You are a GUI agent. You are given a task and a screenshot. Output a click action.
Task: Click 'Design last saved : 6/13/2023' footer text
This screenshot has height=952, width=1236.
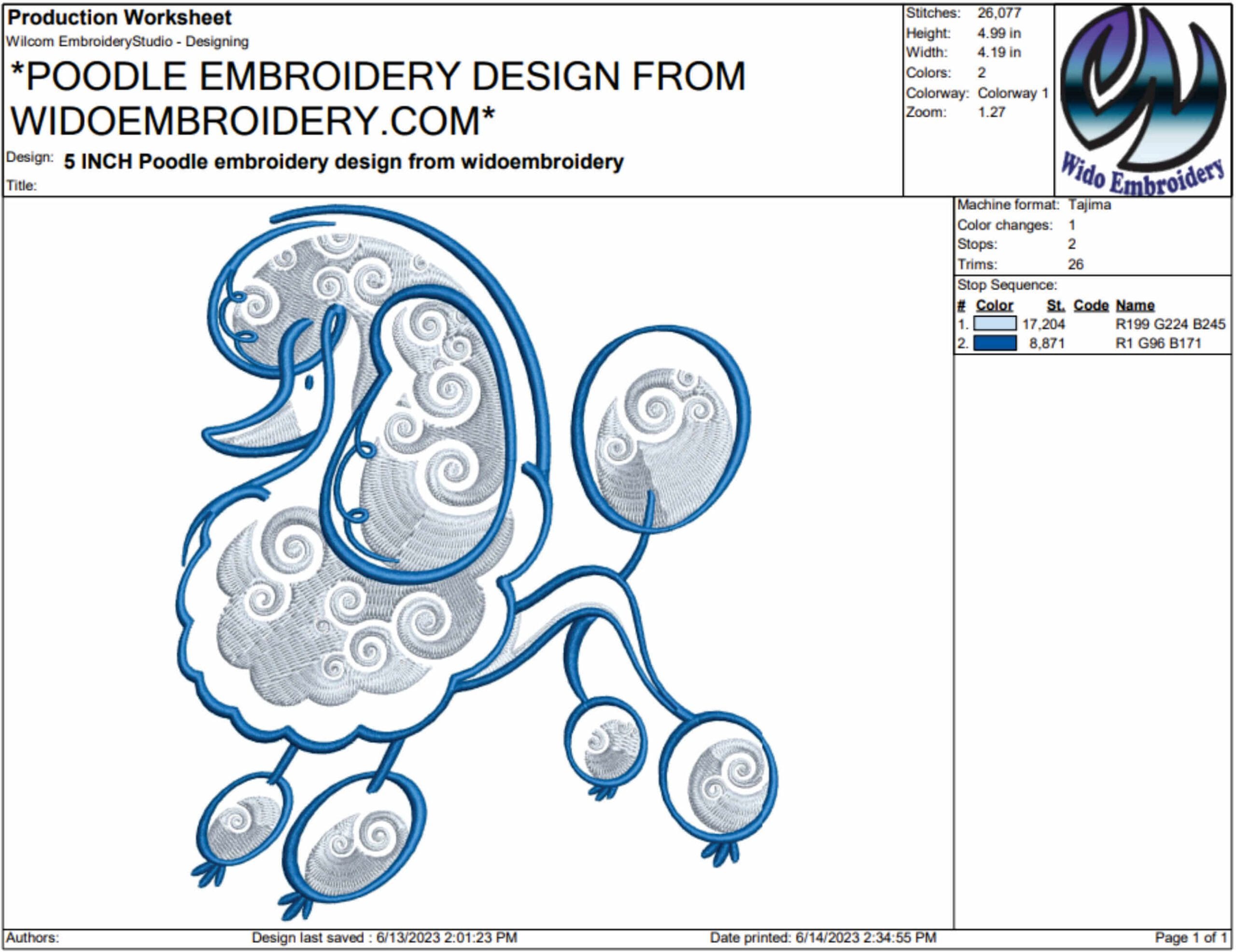point(384,938)
